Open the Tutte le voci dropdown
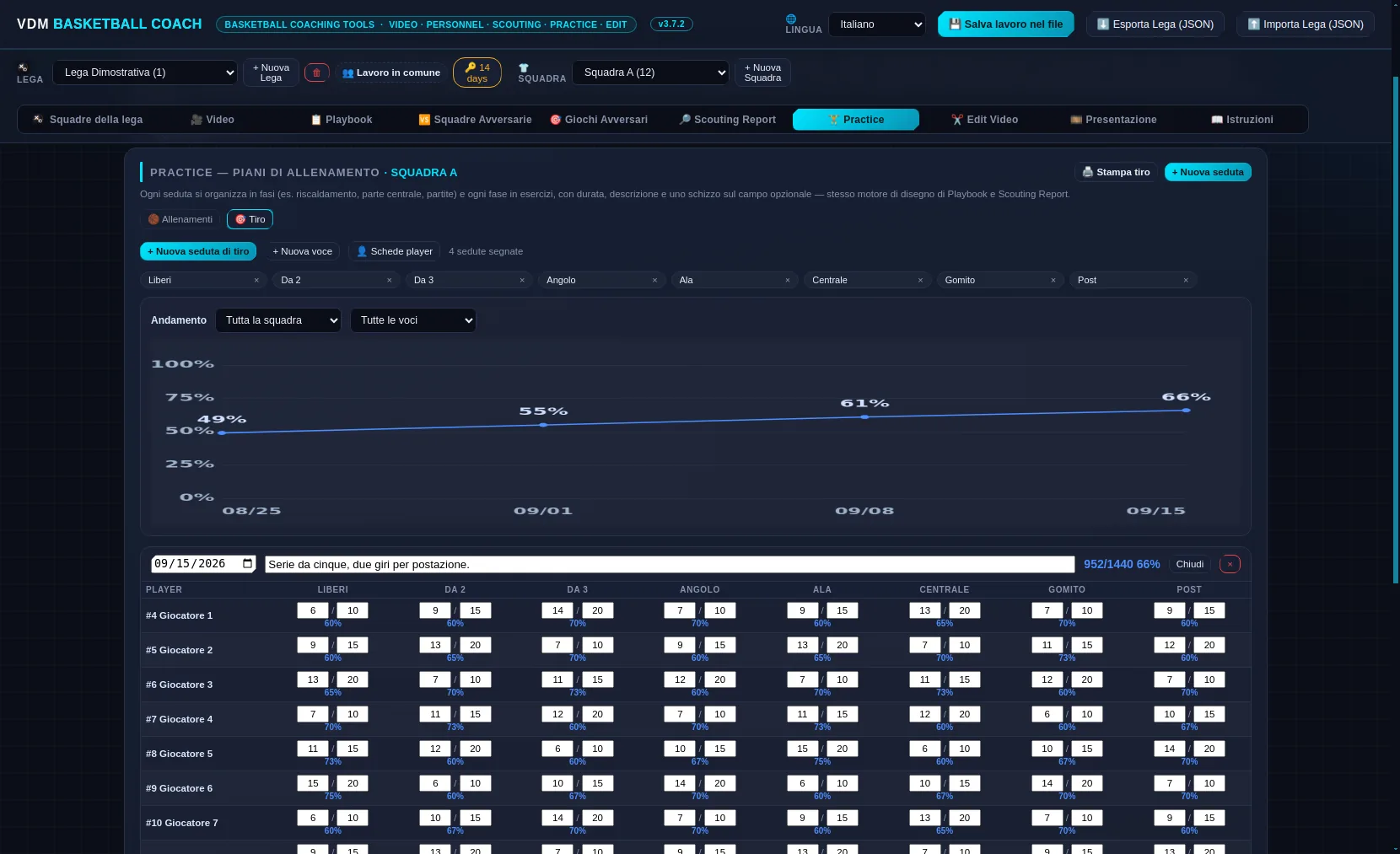1400x854 pixels. tap(413, 320)
